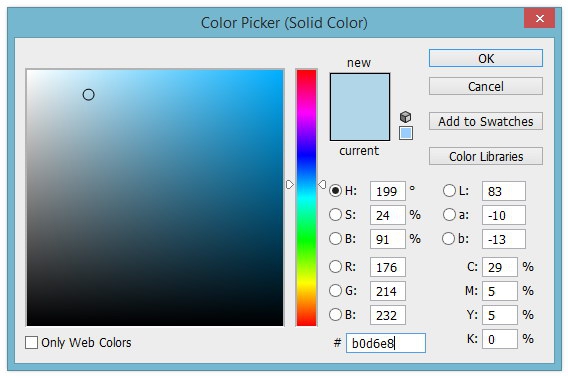Click the Cancel button
Viewport: 568px width, 380px height.
pyautogui.click(x=486, y=86)
